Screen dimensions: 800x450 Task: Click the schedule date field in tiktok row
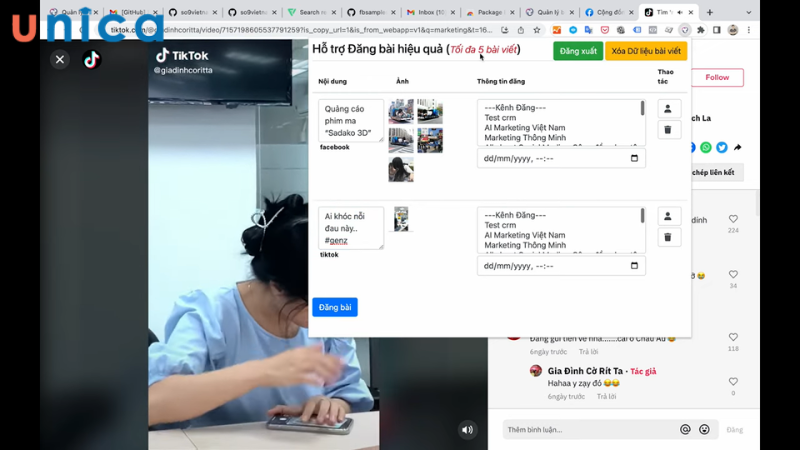pos(561,266)
